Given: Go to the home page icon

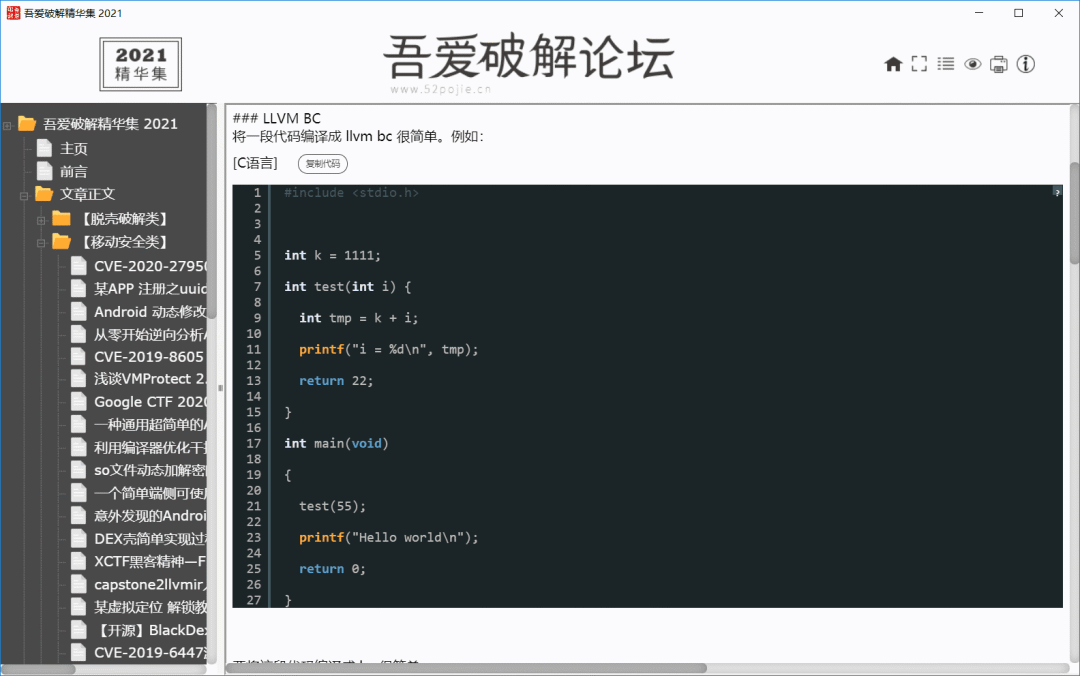Looking at the screenshot, I should click(893, 64).
